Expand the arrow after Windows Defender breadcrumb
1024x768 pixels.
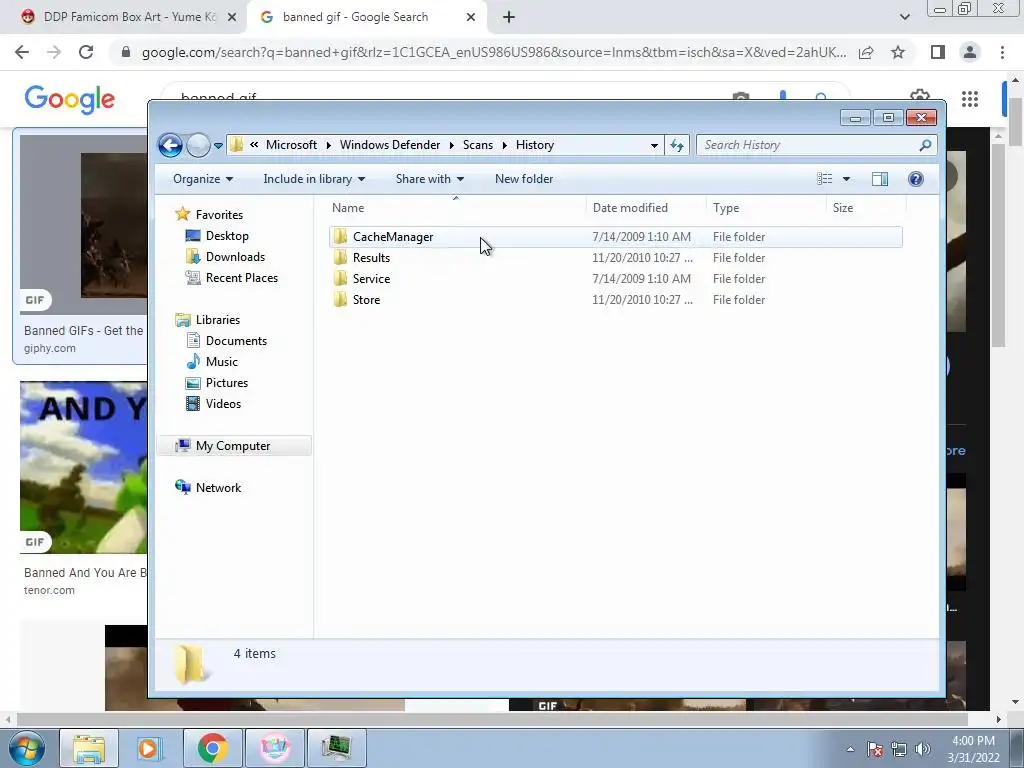451,145
